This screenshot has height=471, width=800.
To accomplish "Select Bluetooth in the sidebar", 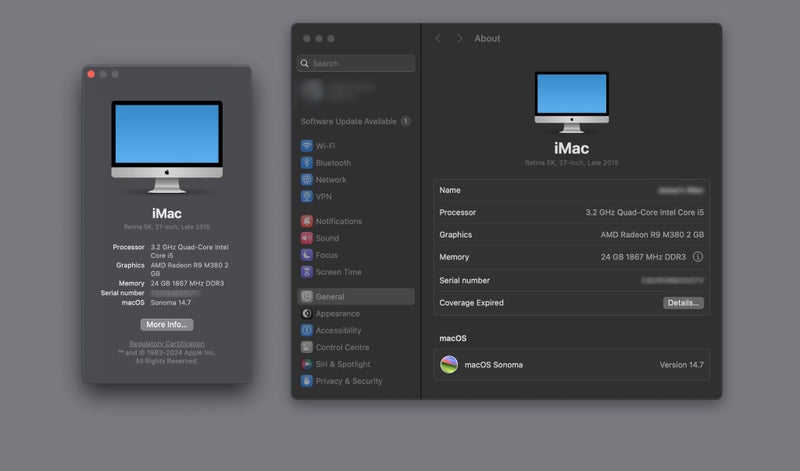I will click(333, 163).
